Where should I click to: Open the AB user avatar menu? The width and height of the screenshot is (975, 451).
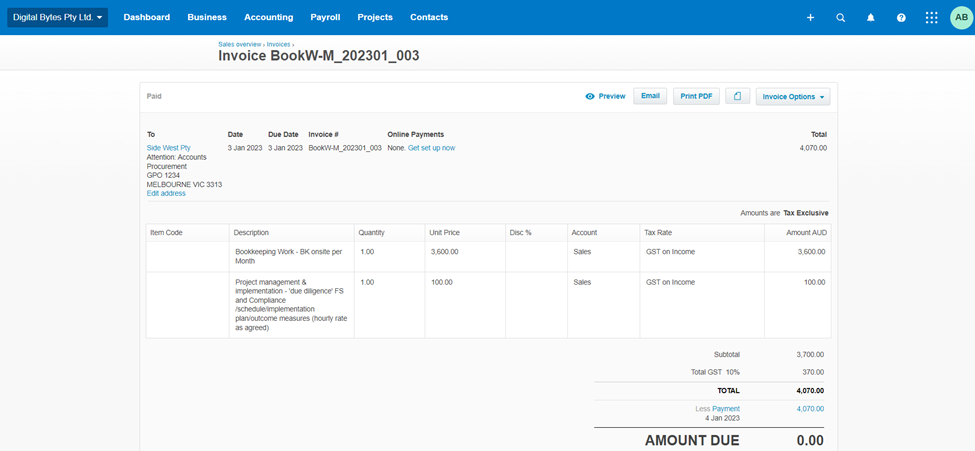tap(961, 17)
